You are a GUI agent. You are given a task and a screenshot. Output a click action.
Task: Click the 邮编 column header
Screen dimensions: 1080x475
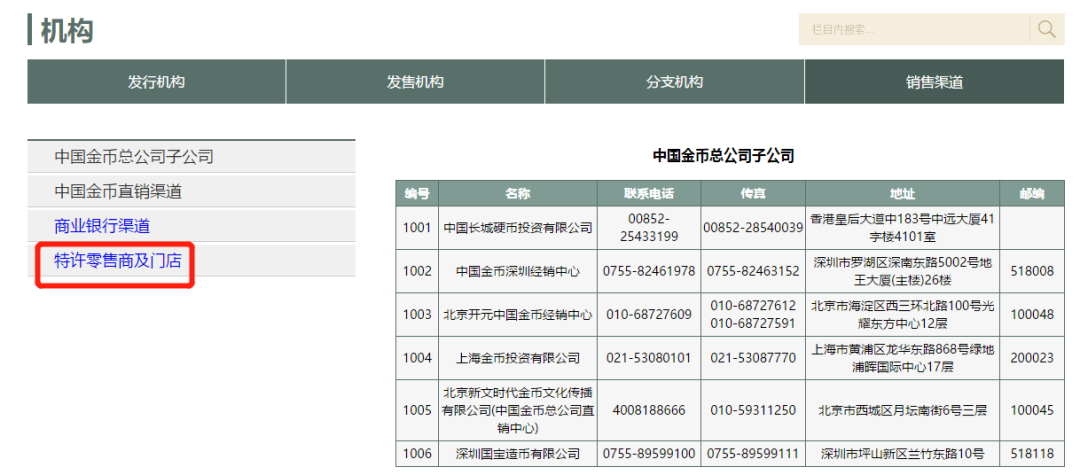(x=1032, y=193)
